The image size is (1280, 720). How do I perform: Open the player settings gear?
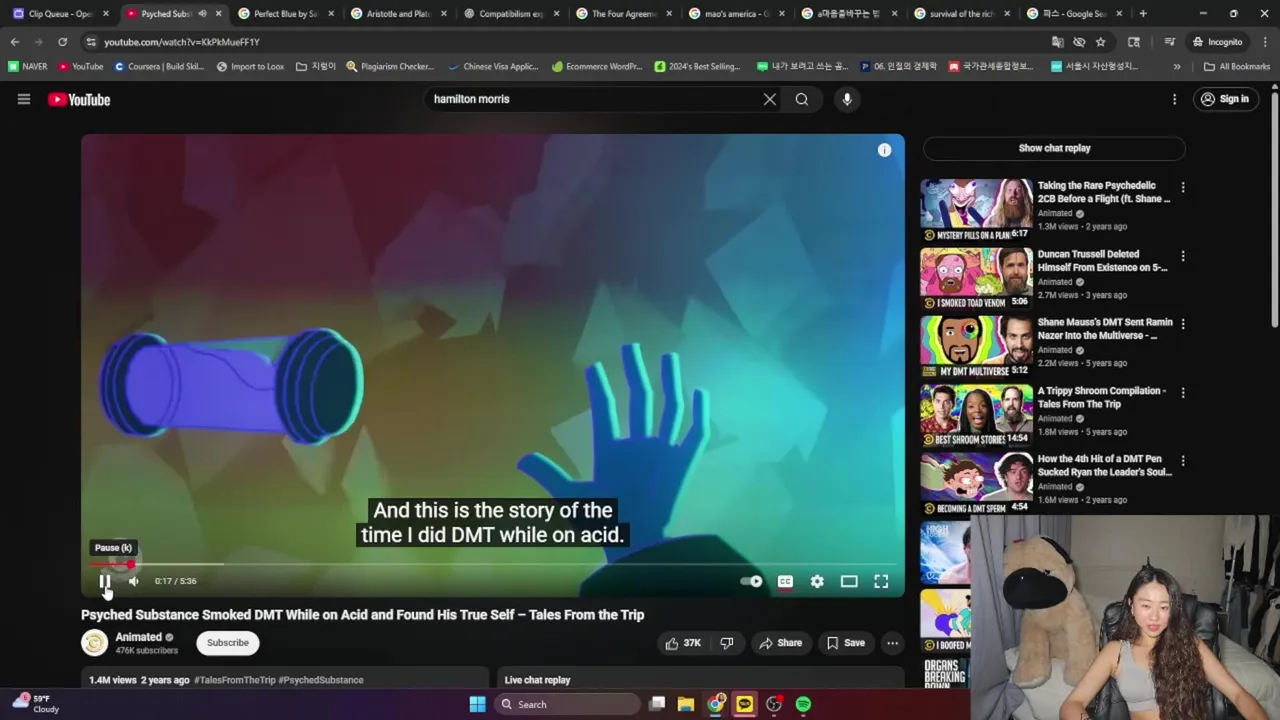[817, 581]
